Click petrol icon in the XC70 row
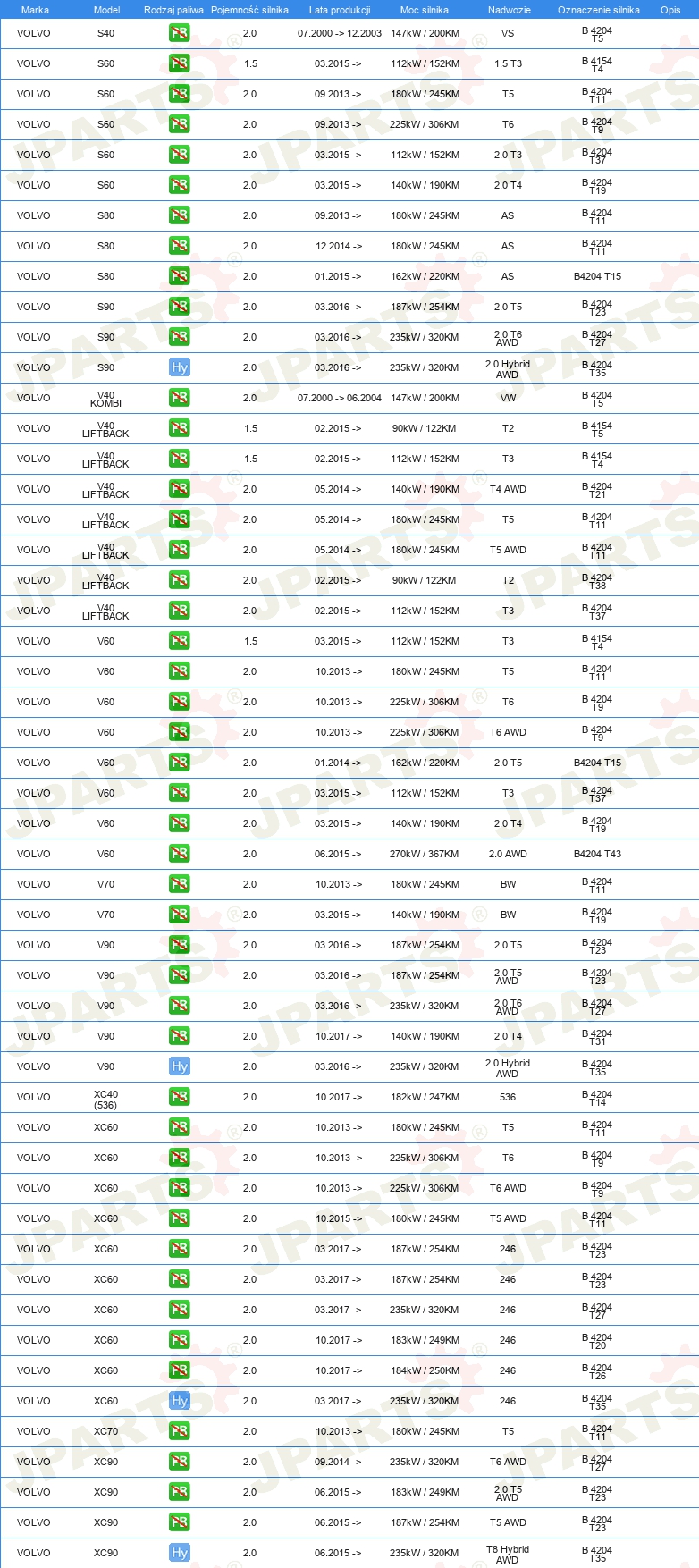 click(179, 1431)
